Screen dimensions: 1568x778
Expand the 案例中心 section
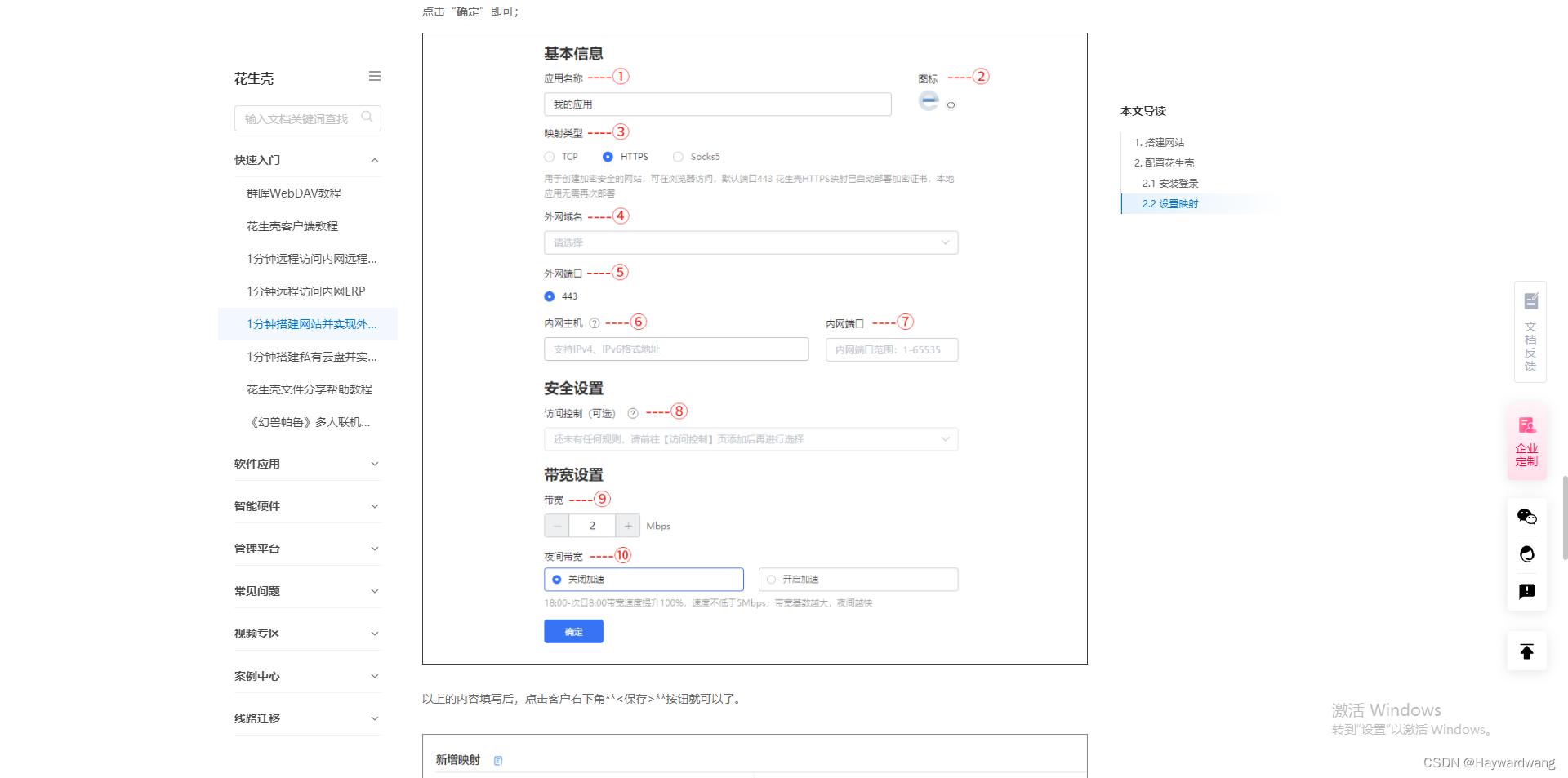(x=307, y=676)
